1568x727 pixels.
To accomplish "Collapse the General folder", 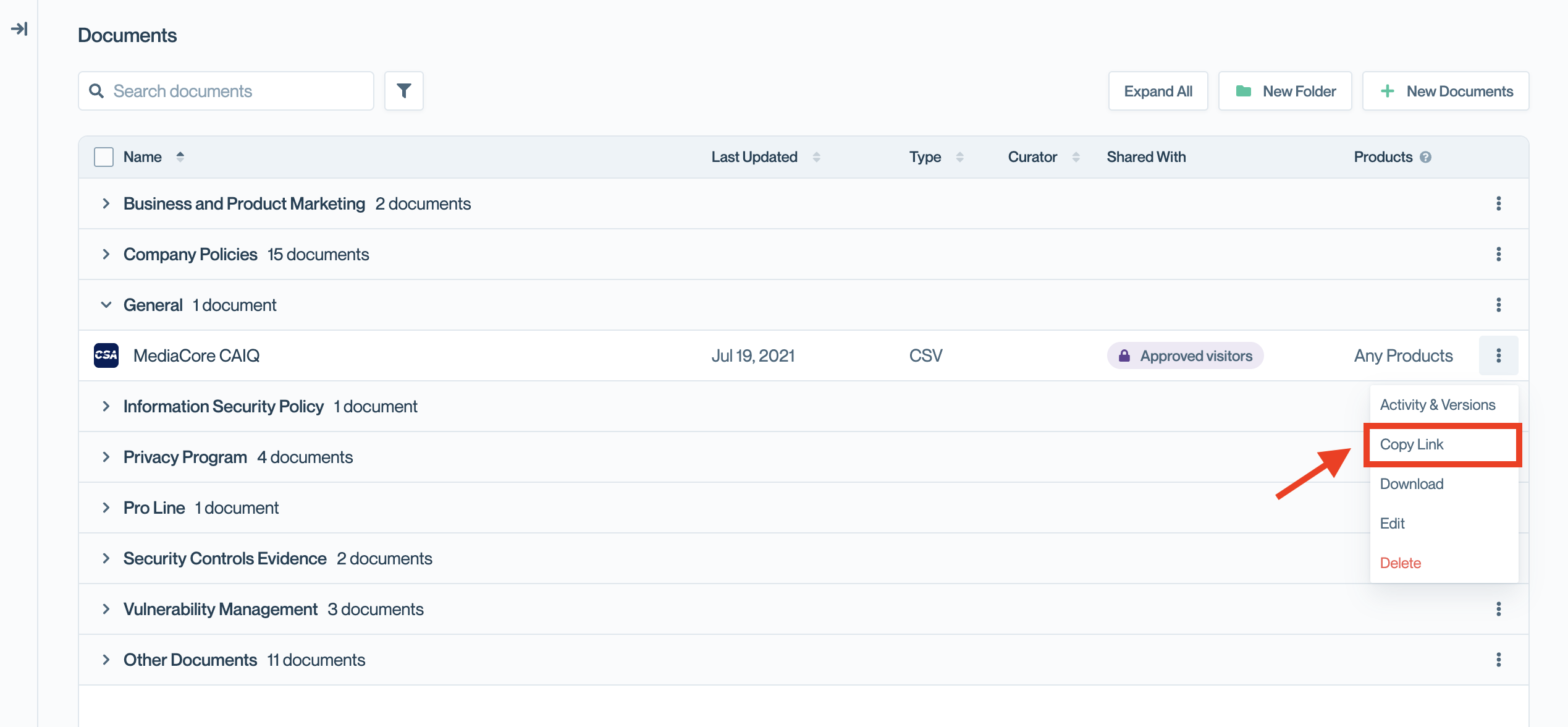I will point(106,305).
